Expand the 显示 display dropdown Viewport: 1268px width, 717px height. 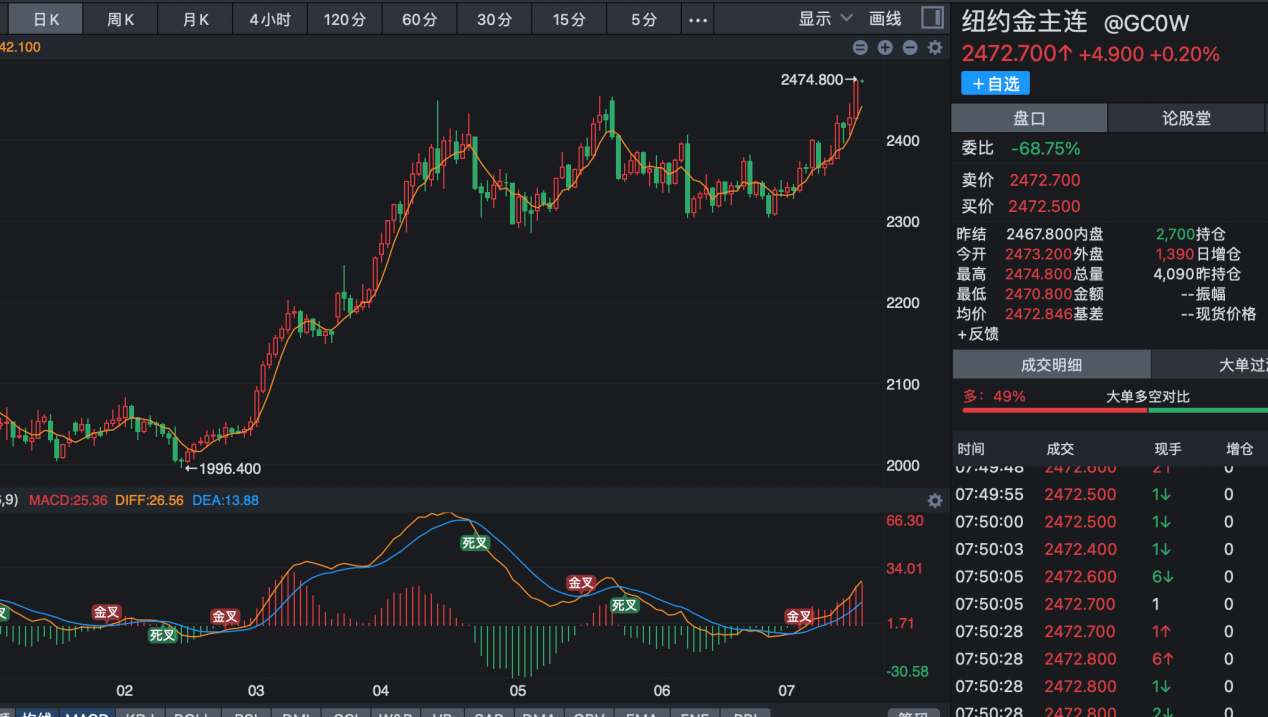[825, 18]
